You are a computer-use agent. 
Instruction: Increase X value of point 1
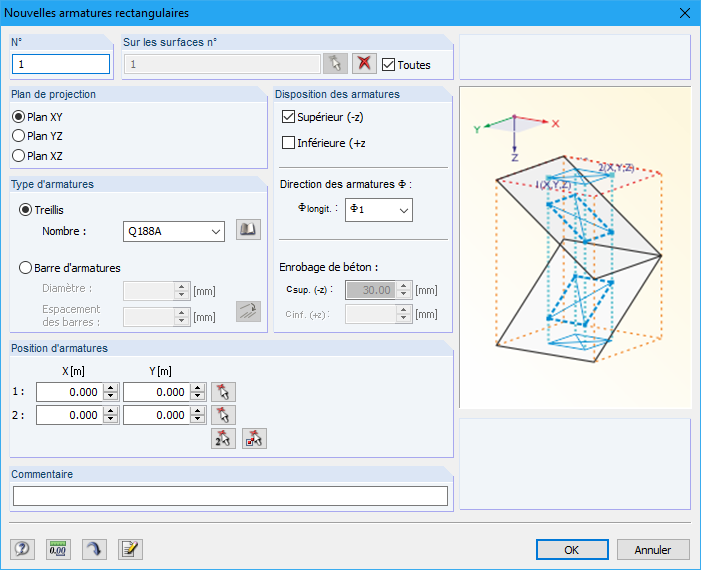tap(110, 388)
